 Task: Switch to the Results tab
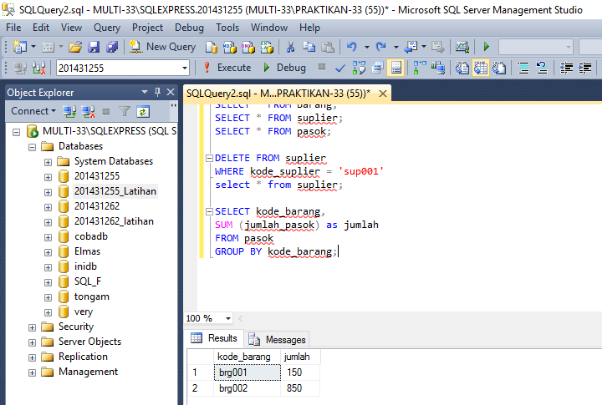coord(214,338)
